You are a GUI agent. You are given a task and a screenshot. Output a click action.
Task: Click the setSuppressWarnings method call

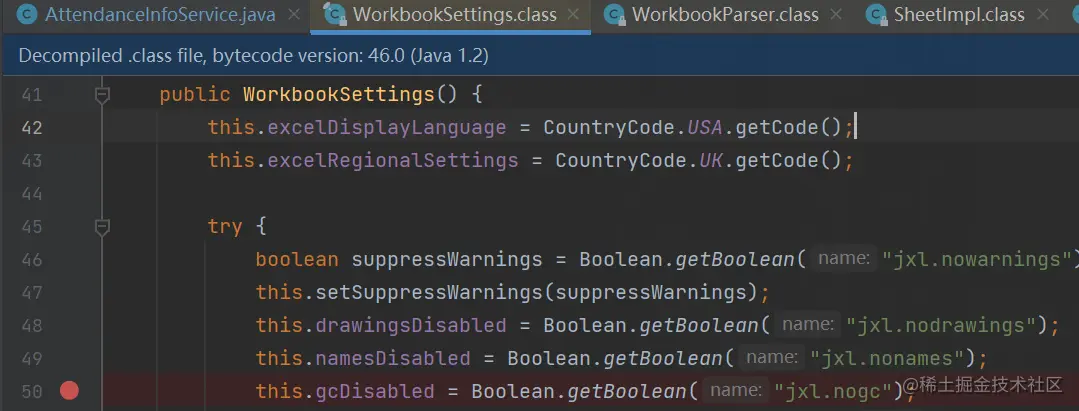(x=429, y=293)
